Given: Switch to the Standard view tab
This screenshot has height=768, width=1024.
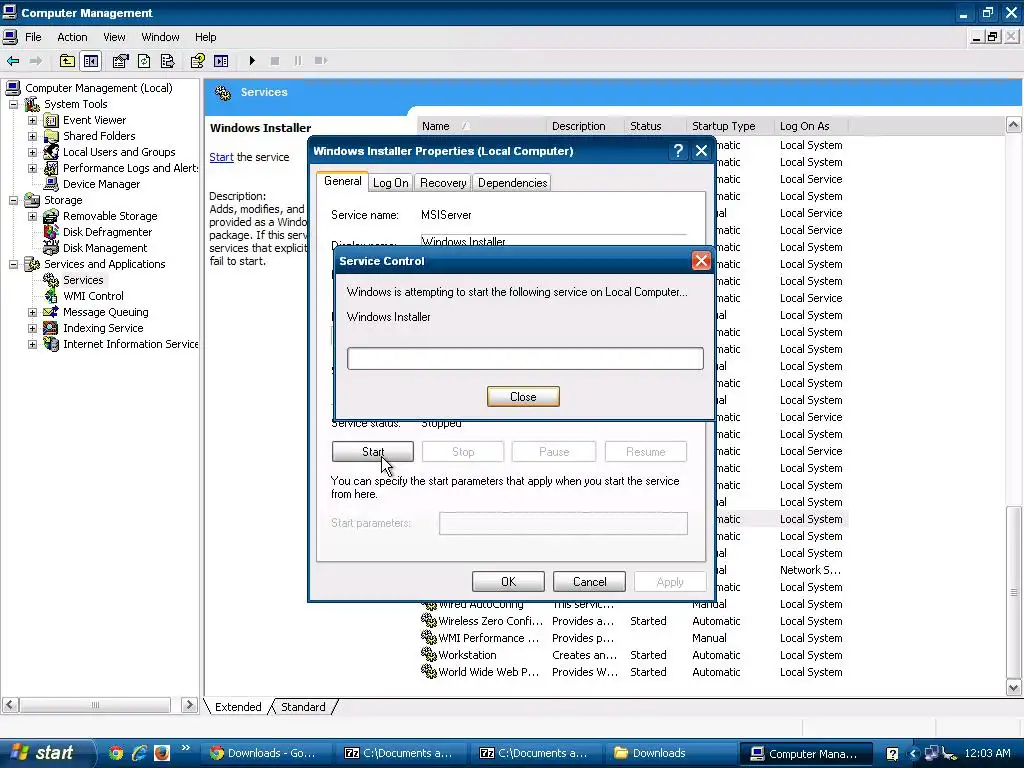Looking at the screenshot, I should tap(303, 707).
